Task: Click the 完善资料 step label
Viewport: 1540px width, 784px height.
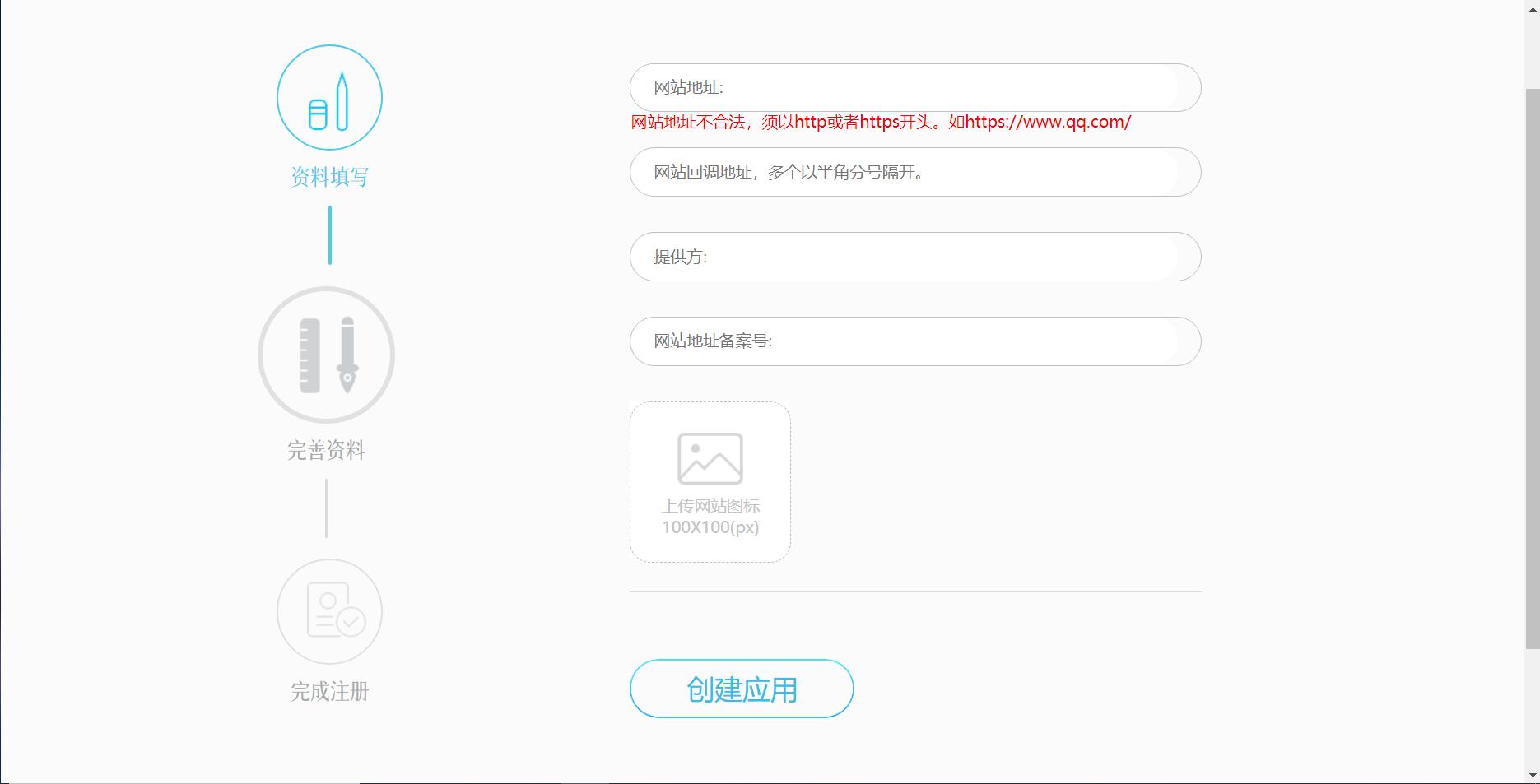Action: [x=326, y=451]
